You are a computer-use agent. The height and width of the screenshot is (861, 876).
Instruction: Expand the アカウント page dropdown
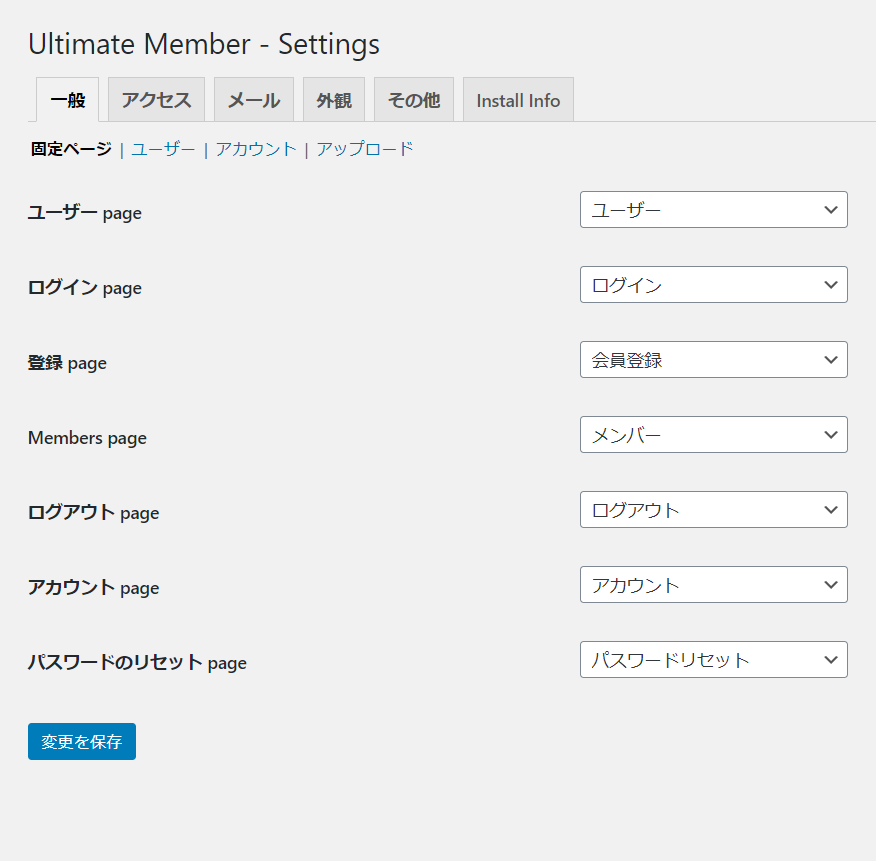pos(713,584)
